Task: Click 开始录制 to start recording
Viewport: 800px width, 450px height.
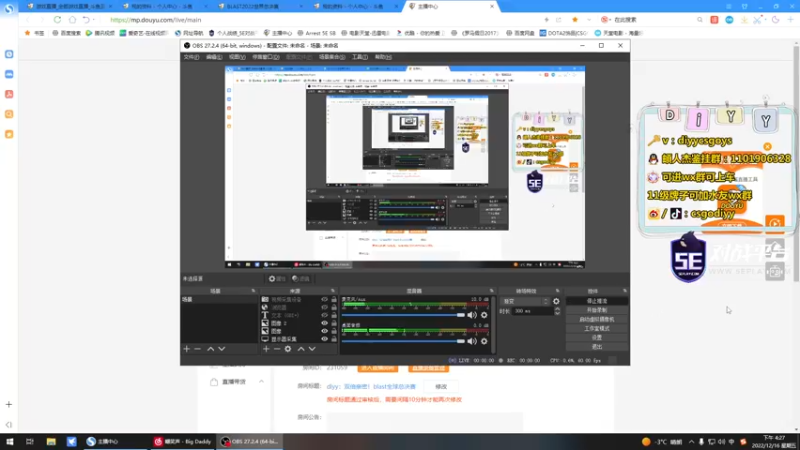Action: click(x=597, y=310)
